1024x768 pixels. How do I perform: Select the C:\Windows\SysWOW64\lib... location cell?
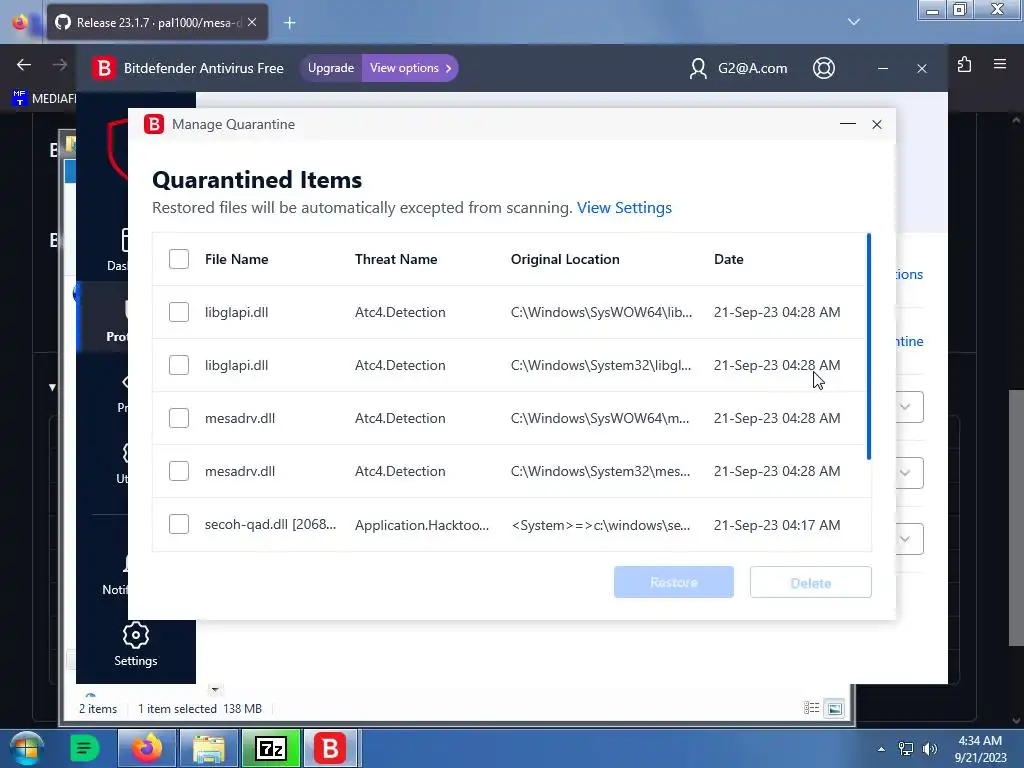601,312
